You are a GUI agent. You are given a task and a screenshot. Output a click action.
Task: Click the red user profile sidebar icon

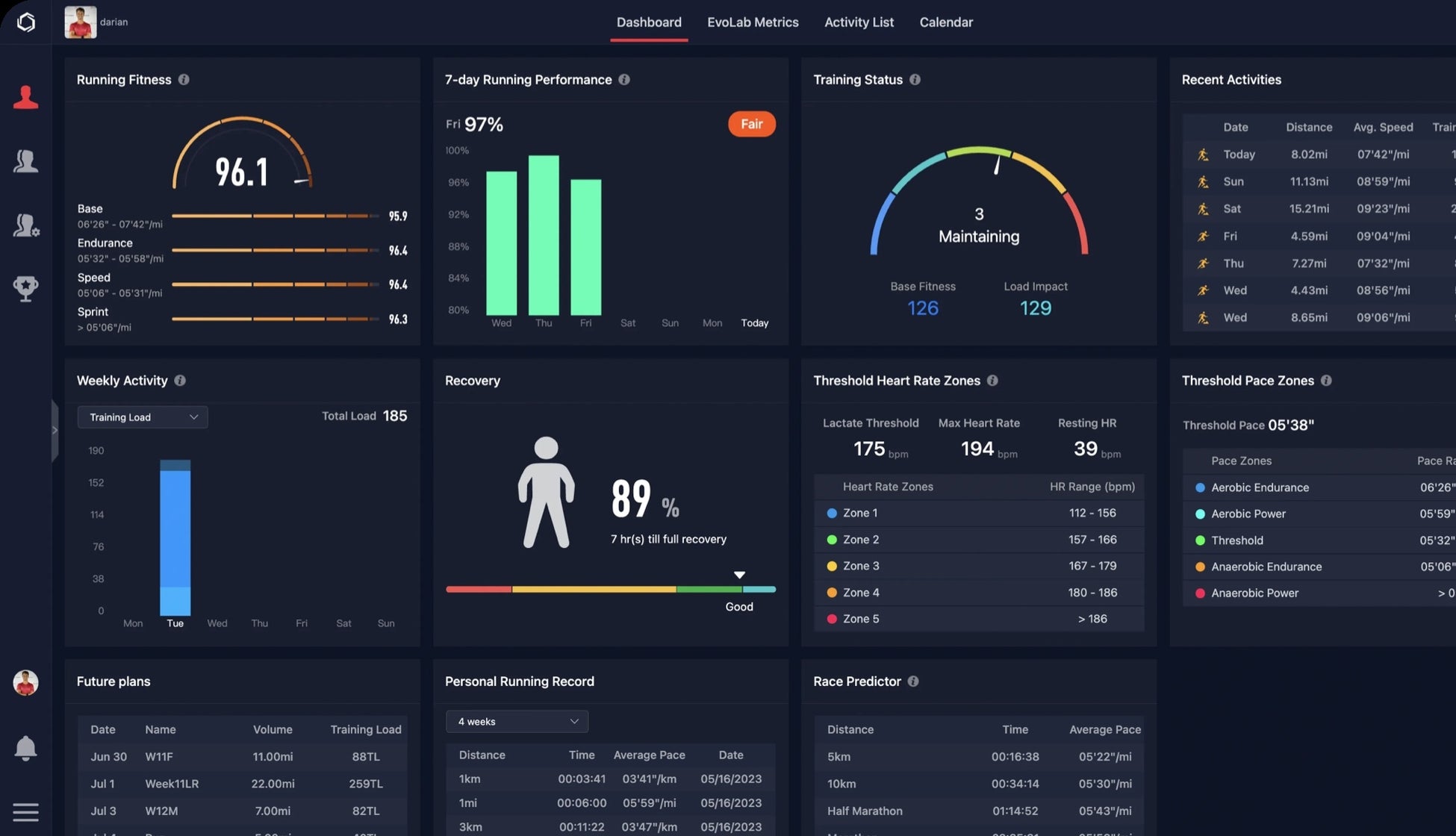tap(25, 97)
